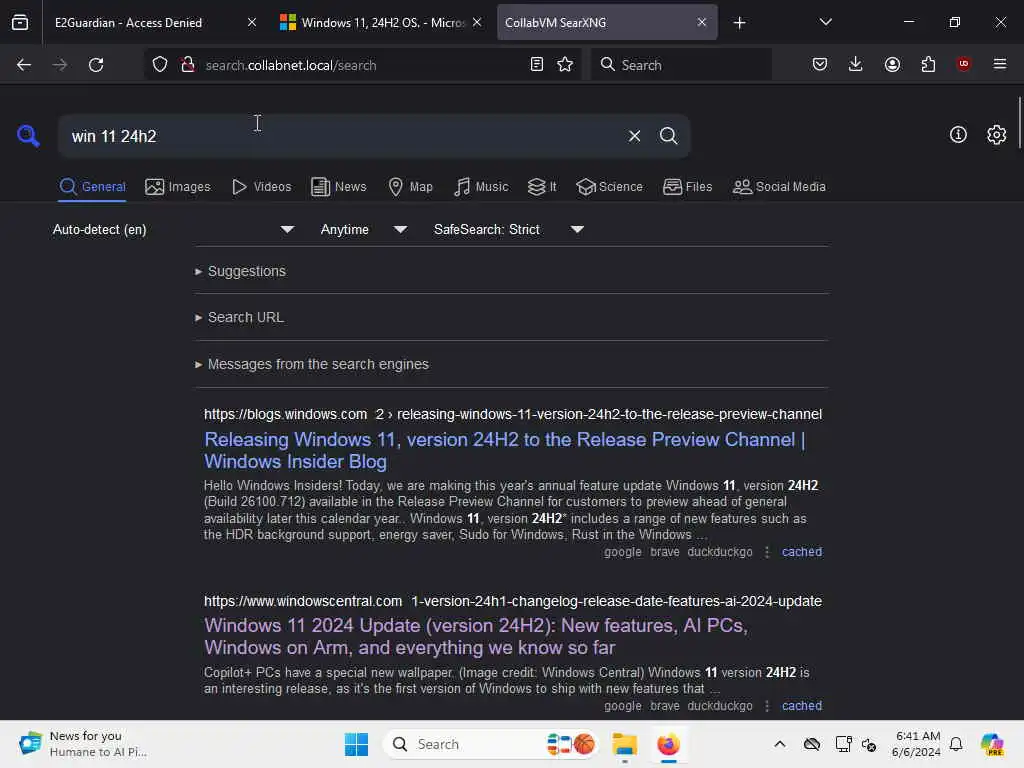Screen dimensions: 1024x768
Task: Clear the SearXNG search query
Action: (x=634, y=136)
